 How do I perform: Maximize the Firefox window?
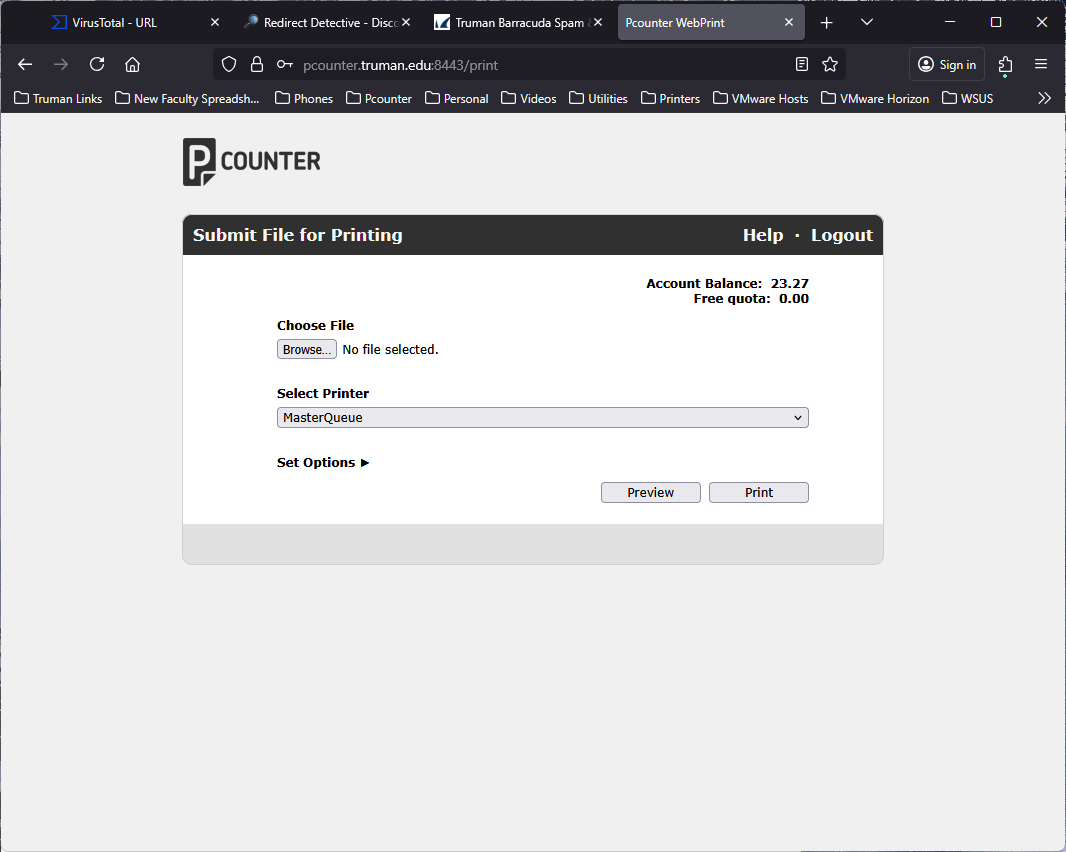[996, 22]
